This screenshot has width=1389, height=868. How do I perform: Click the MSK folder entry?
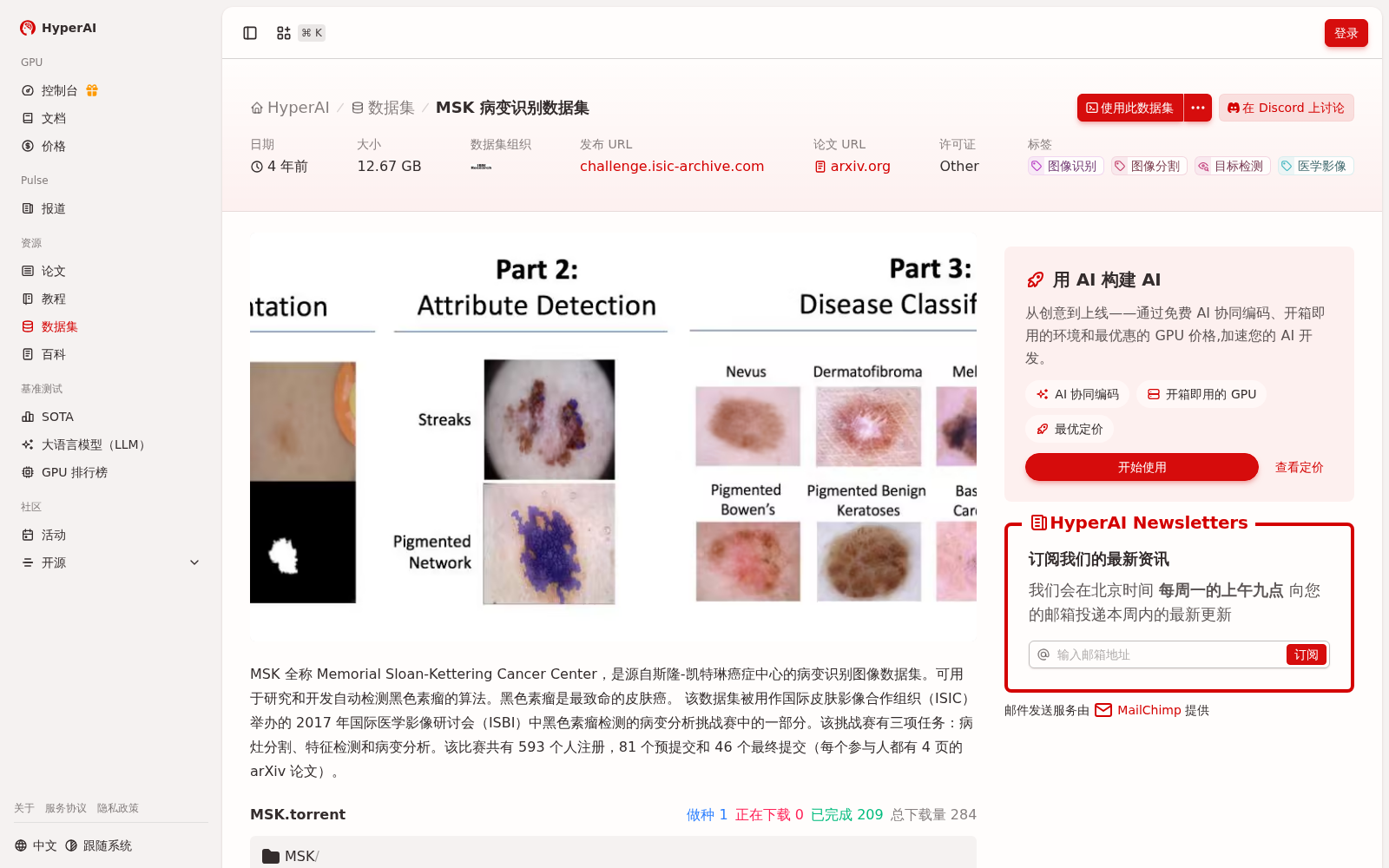pos(290,856)
